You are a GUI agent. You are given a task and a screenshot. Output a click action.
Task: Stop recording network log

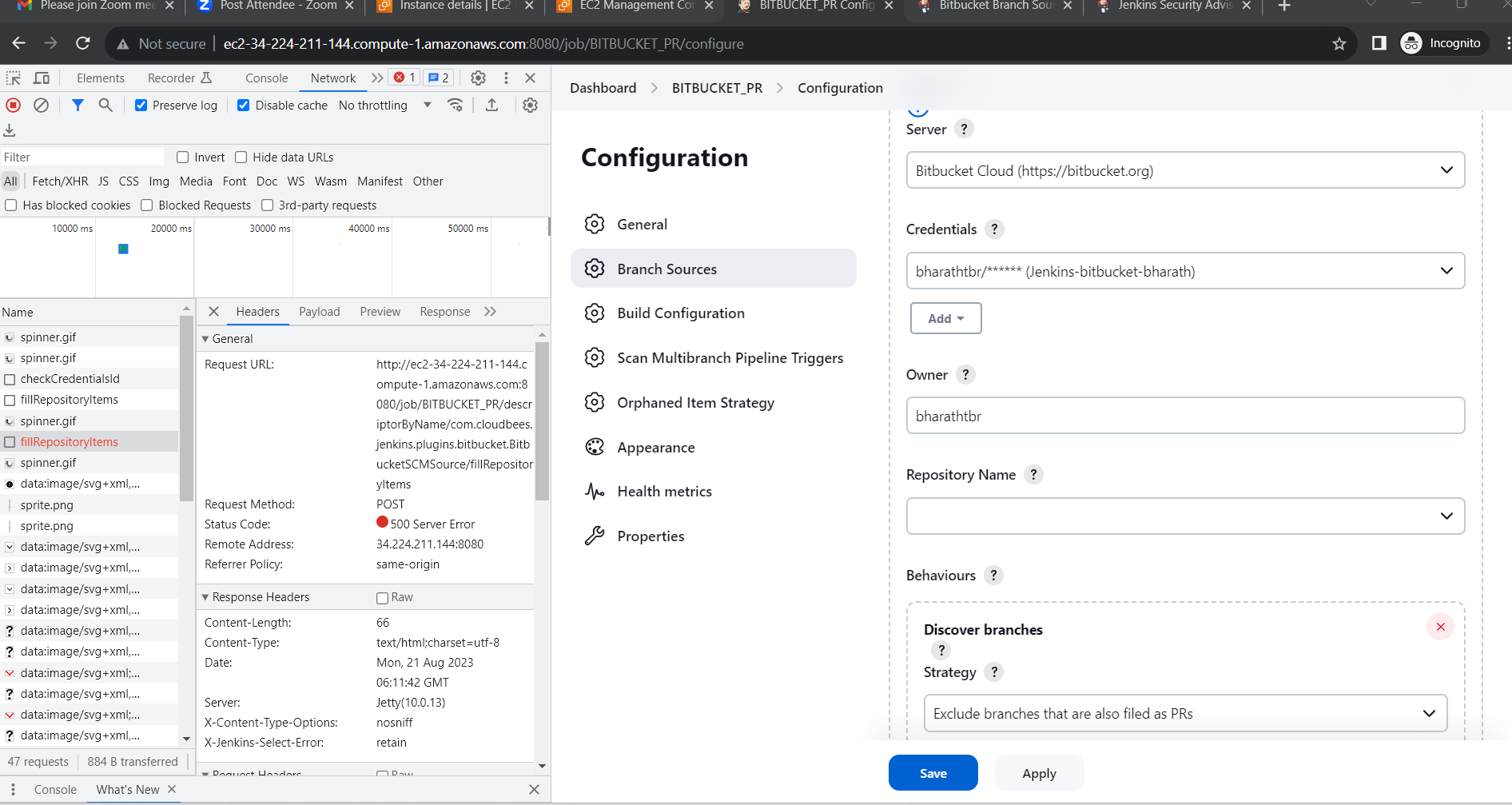pyautogui.click(x=14, y=105)
